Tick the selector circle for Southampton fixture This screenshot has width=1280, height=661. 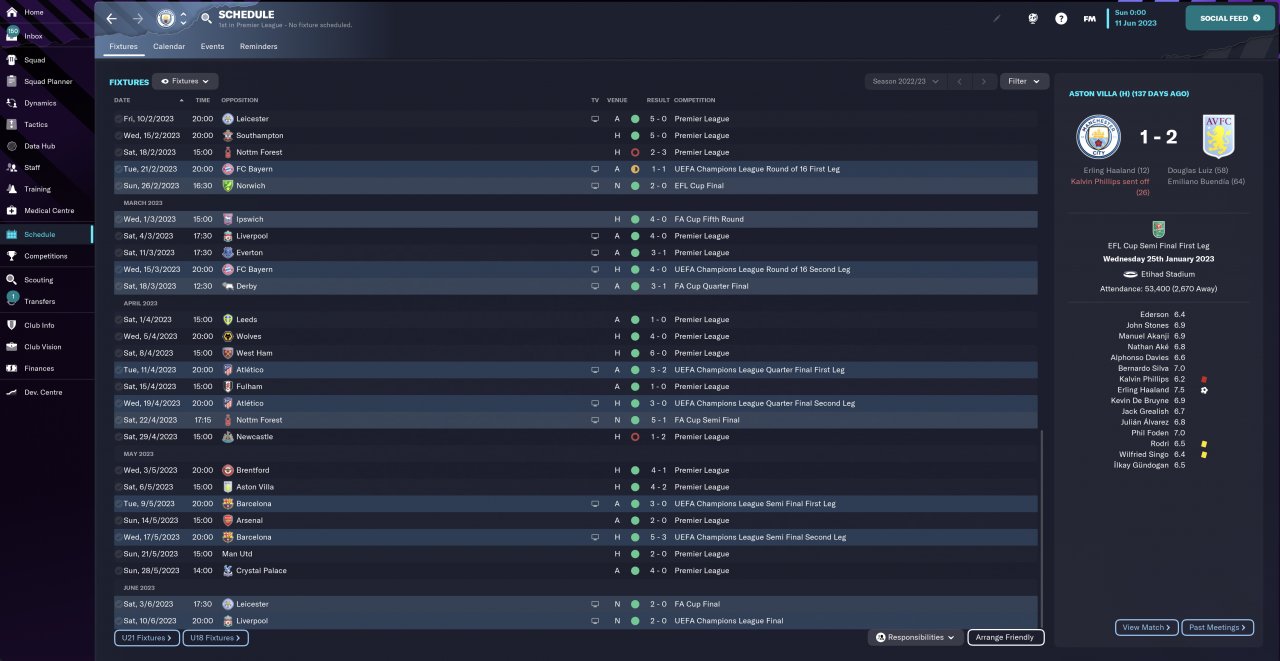(119, 136)
